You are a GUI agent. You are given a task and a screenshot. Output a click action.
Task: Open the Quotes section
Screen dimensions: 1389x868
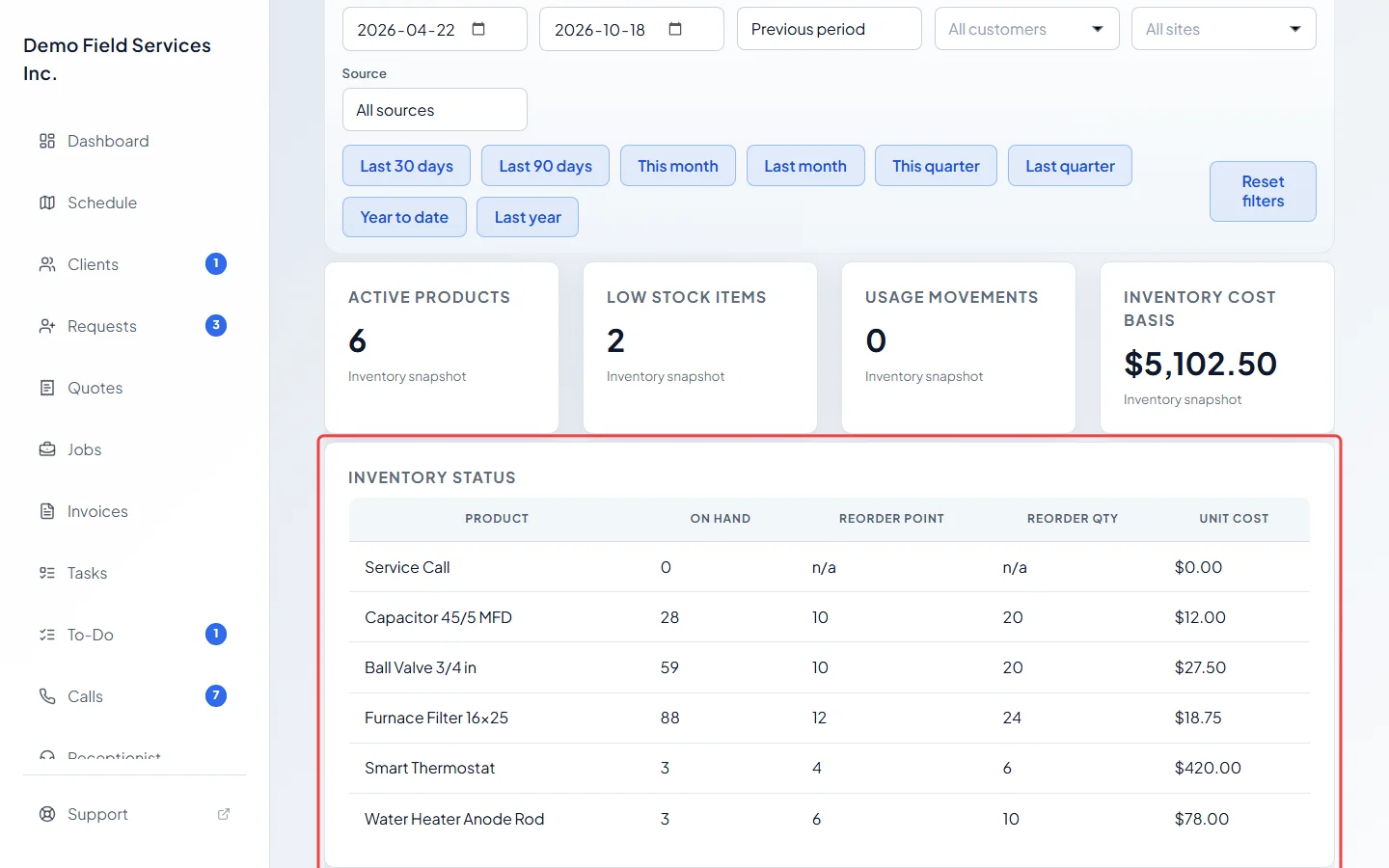[135, 388]
